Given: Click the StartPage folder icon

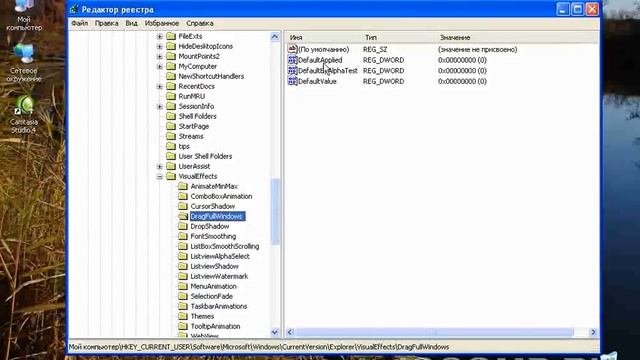Looking at the screenshot, I should pyautogui.click(x=171, y=126).
